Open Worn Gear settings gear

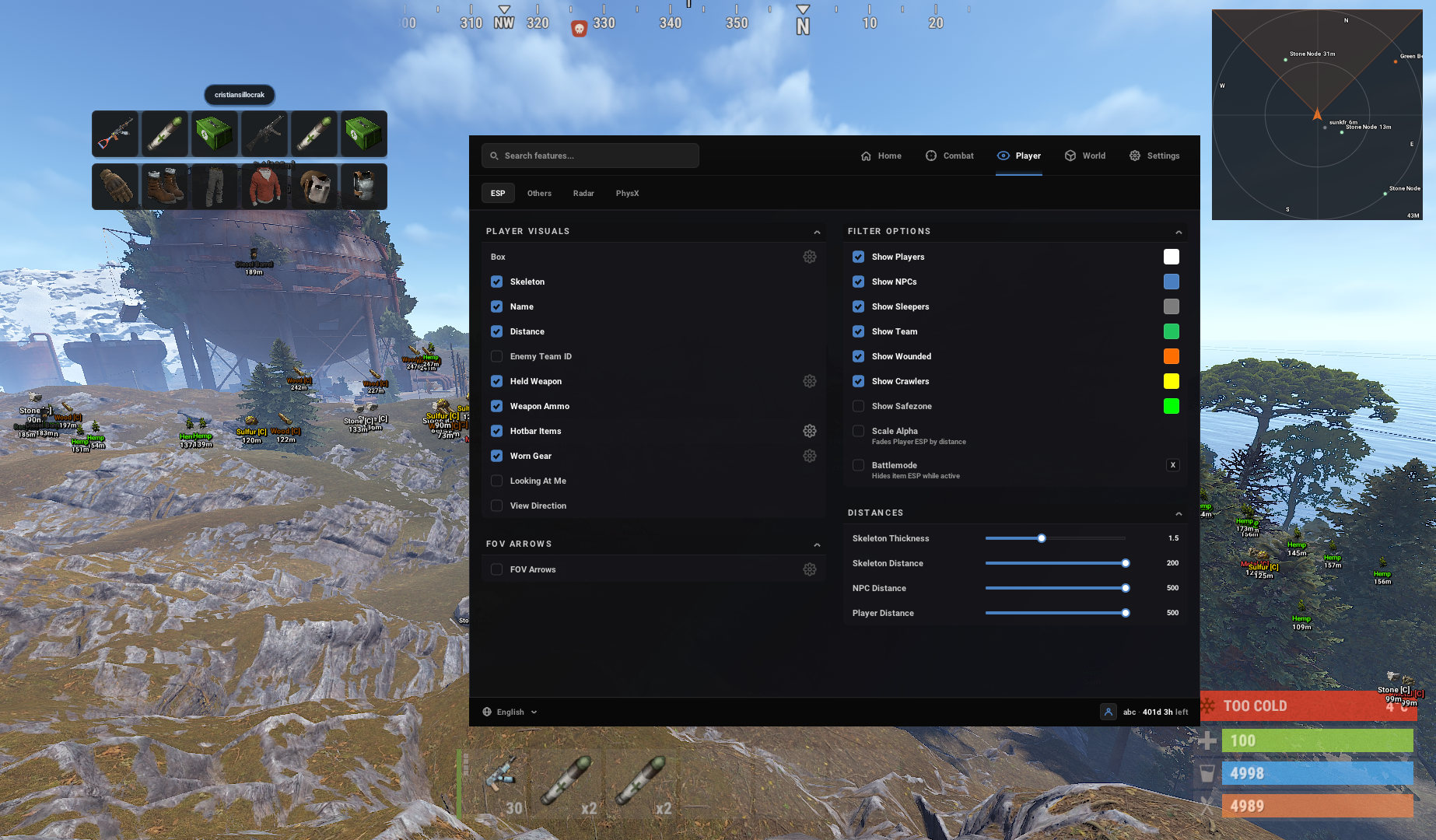tap(810, 456)
